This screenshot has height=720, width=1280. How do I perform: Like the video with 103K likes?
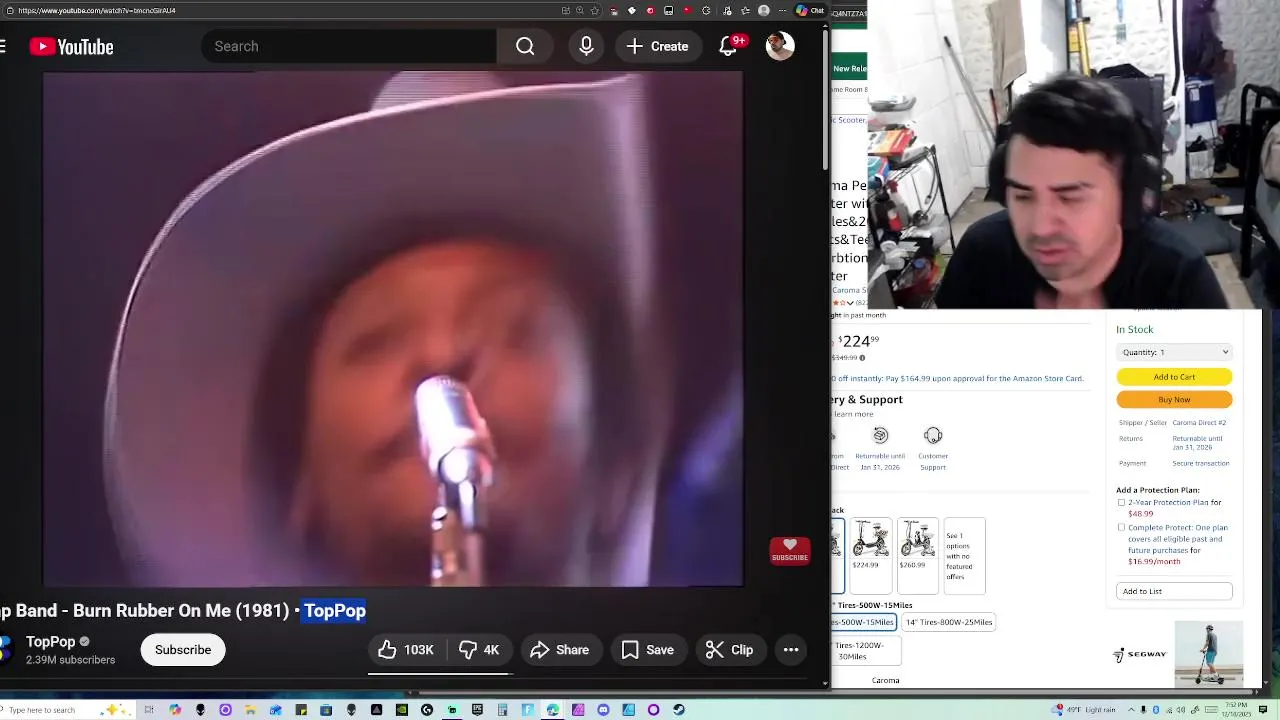click(406, 650)
